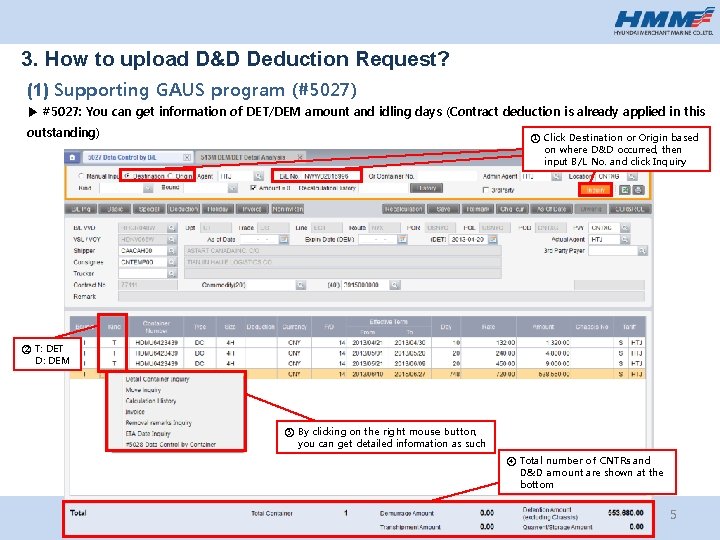Viewport: 720px width, 540px height.
Task: Click the Chg. Cur button
Action: pyautogui.click(x=512, y=209)
